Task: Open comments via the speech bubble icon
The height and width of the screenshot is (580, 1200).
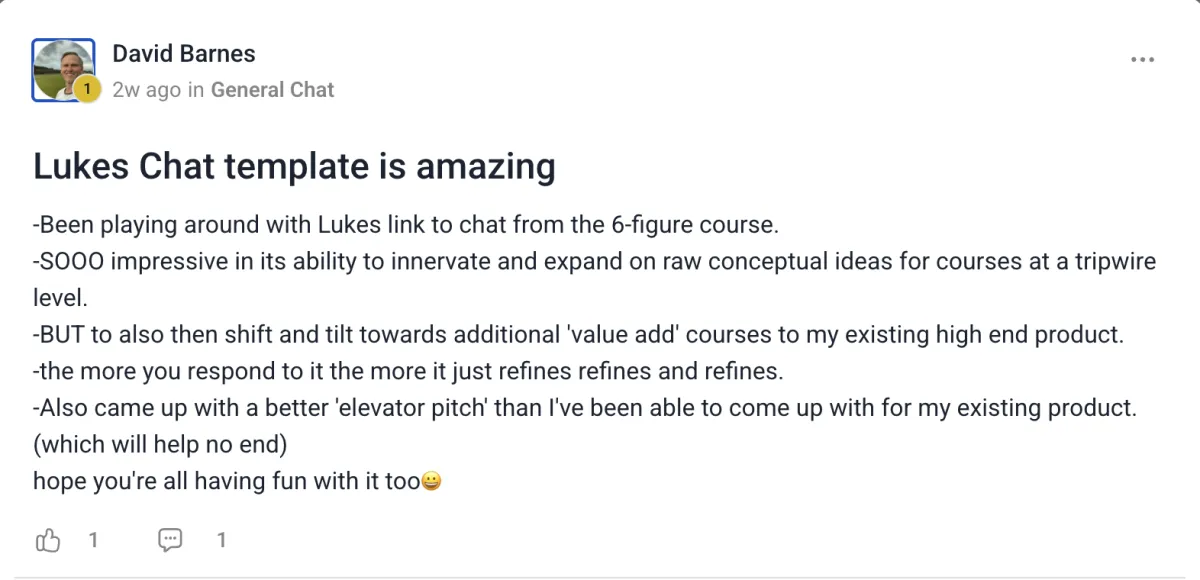Action: 171,541
